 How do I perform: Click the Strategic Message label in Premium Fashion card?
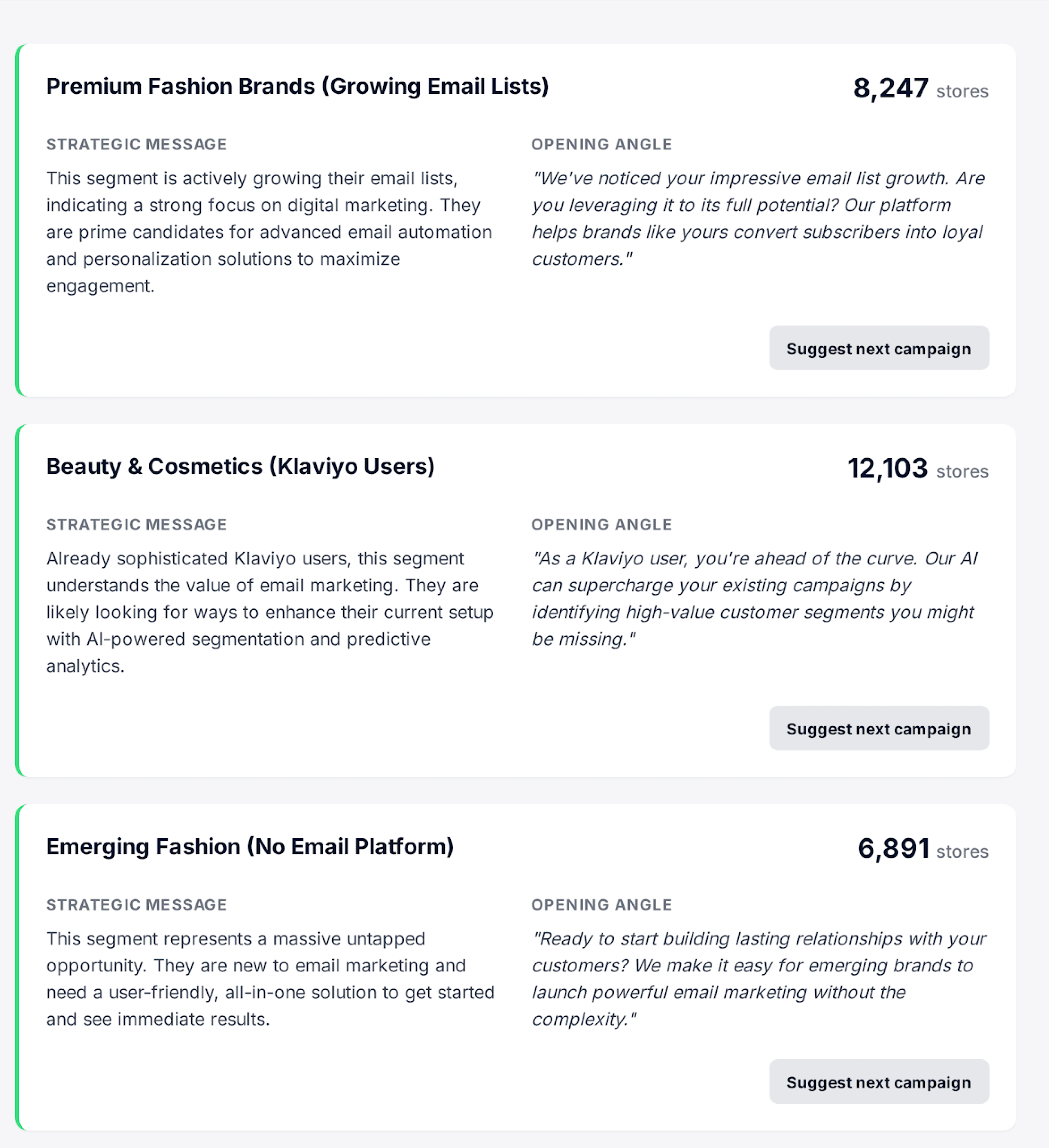[x=136, y=144]
